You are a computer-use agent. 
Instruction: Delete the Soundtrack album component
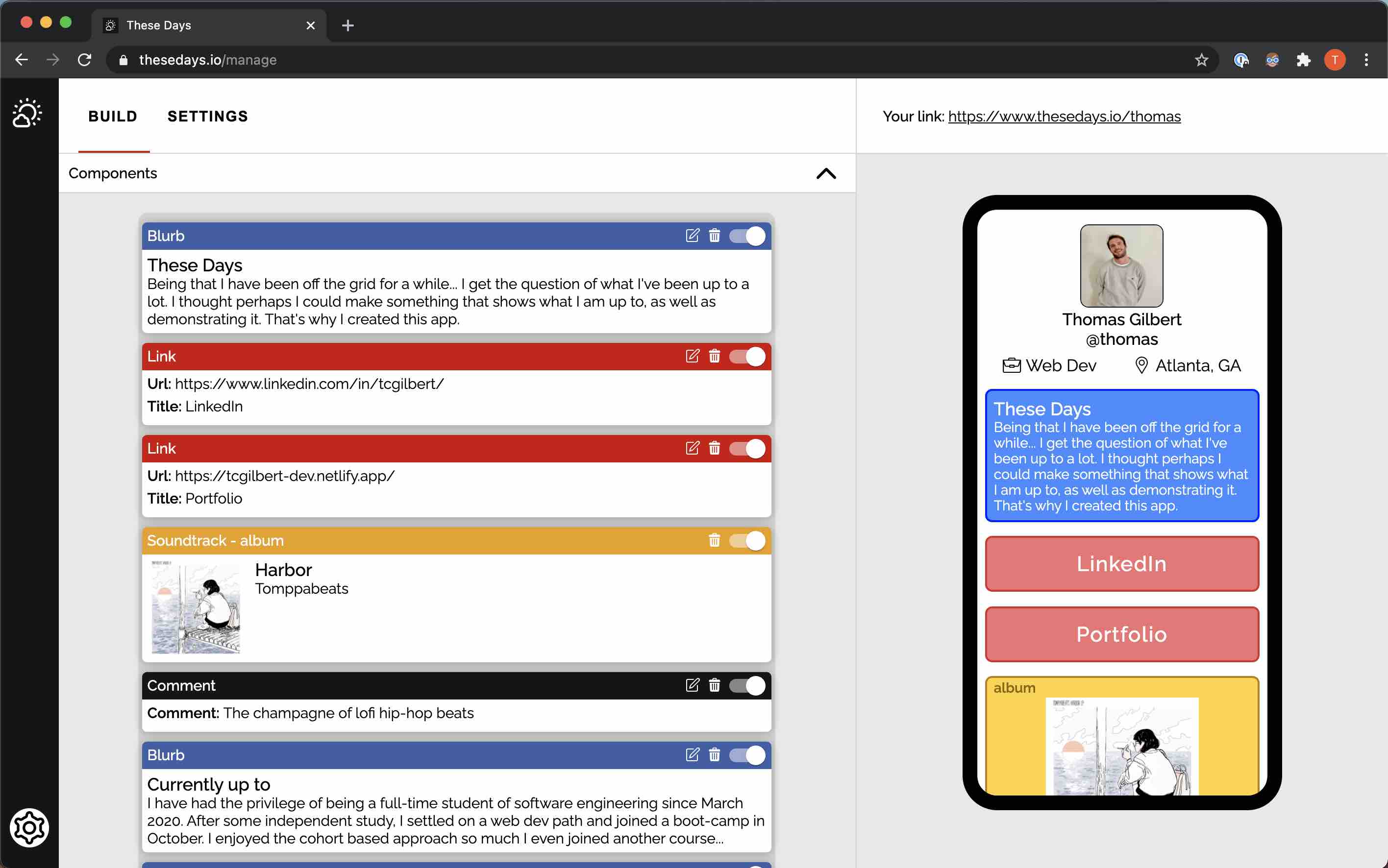[x=714, y=541]
